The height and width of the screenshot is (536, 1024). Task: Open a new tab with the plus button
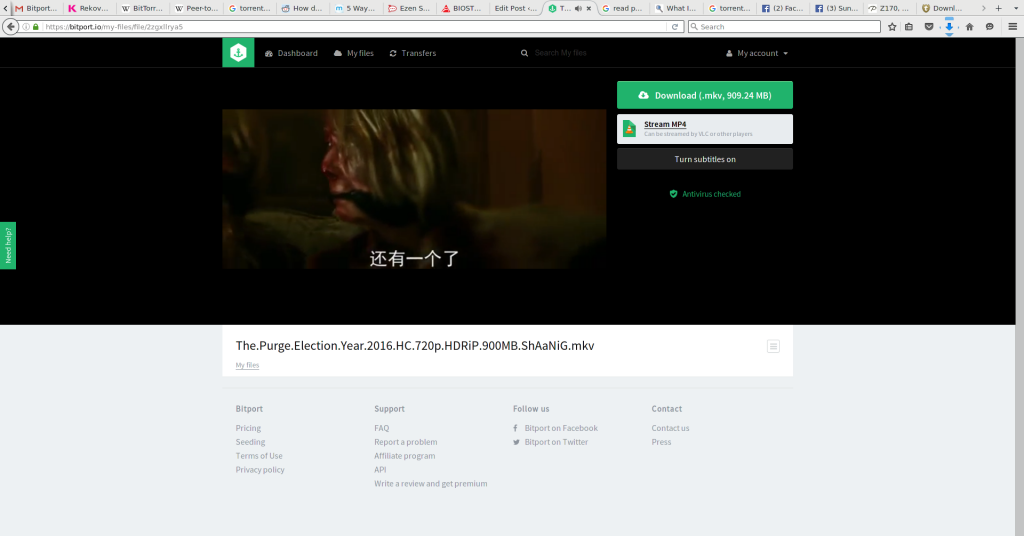click(x=999, y=8)
